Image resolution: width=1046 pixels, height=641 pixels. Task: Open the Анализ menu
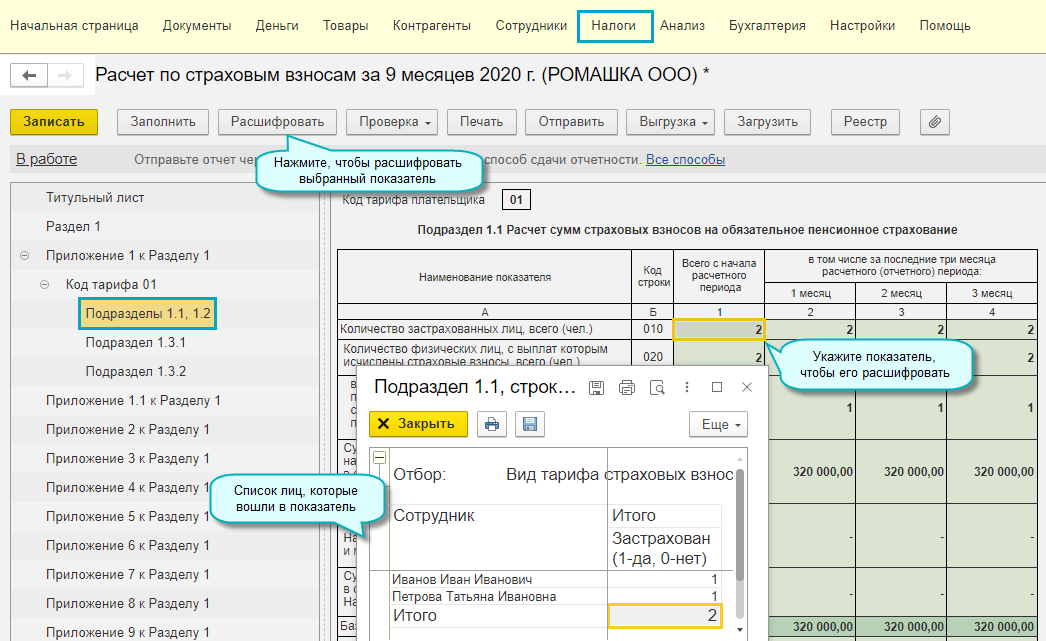pos(682,26)
